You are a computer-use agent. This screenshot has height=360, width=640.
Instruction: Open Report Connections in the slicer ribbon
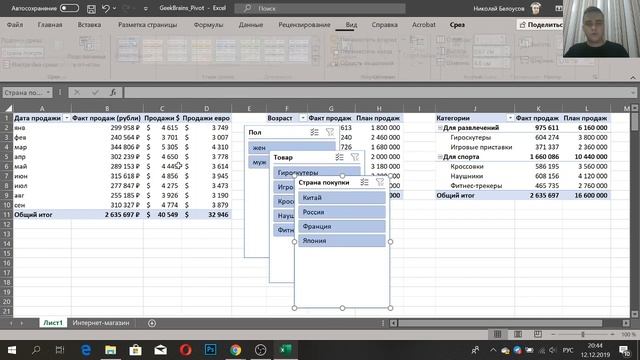click(x=86, y=52)
